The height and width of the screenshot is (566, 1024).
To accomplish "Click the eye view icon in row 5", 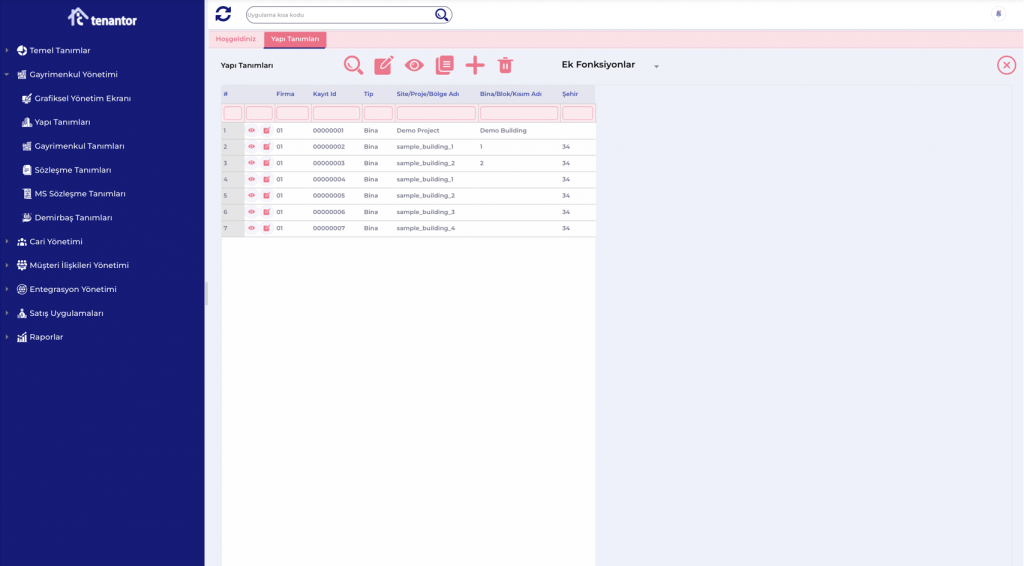I will (x=252, y=196).
